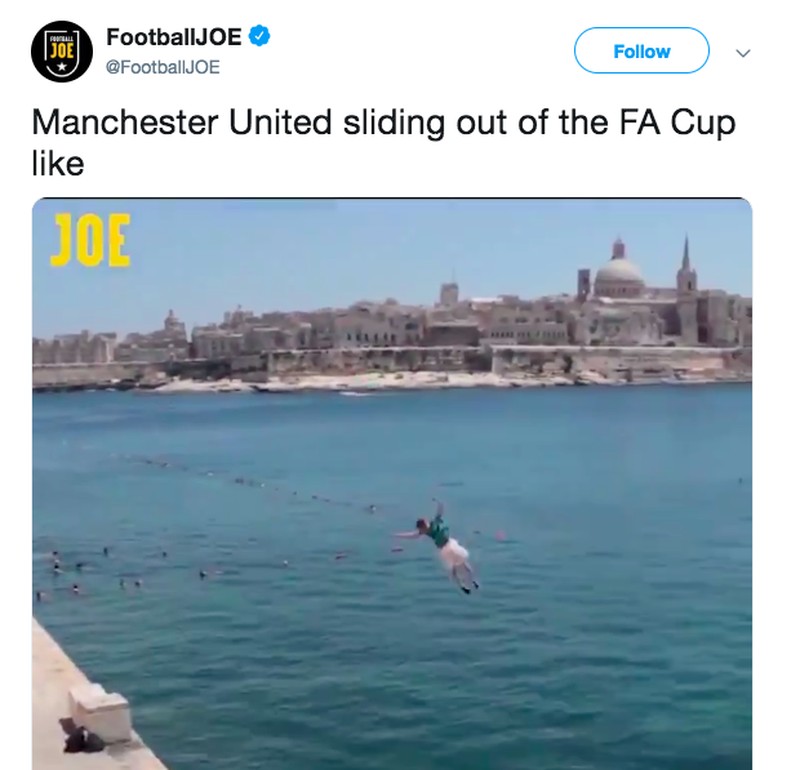This screenshot has height=770, width=800.
Task: Click the blue verified badge
Action: (260, 36)
